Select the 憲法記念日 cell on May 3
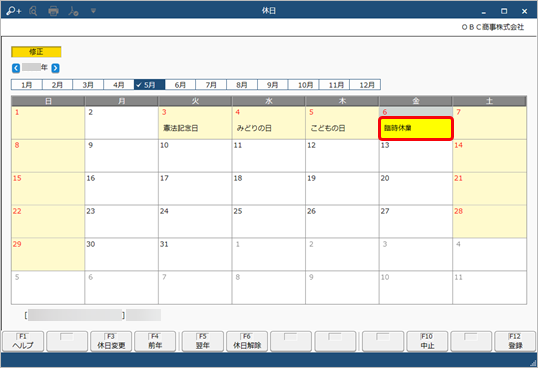Screen dimensions: 538x368 (195, 123)
